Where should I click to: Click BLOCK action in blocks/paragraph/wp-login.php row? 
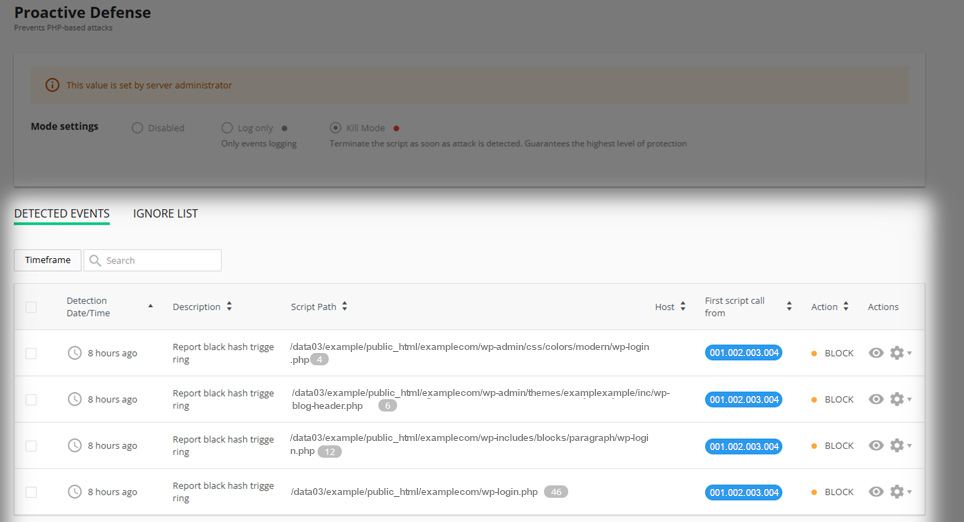click(x=833, y=445)
